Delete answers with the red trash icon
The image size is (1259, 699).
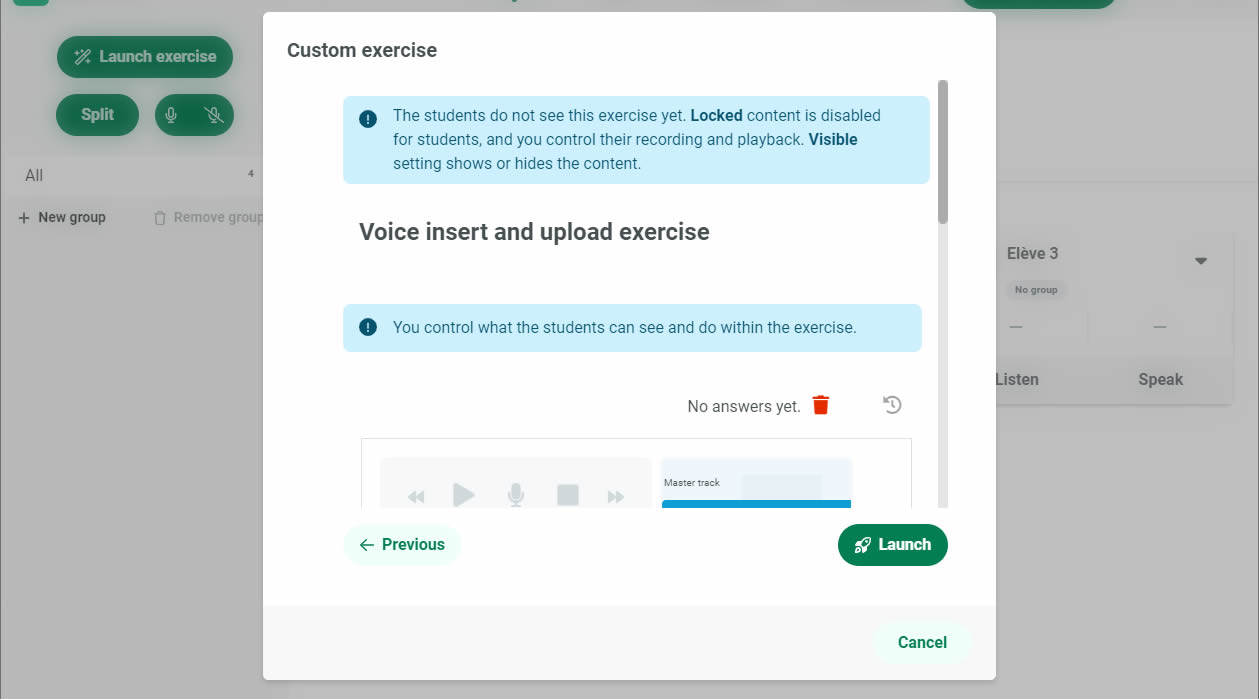click(821, 405)
